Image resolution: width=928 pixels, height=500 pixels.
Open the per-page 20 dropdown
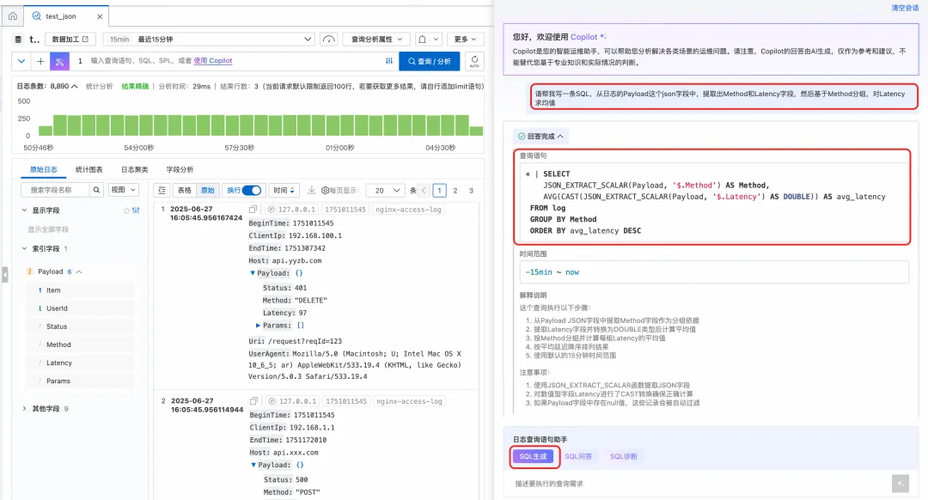pyautogui.click(x=385, y=191)
